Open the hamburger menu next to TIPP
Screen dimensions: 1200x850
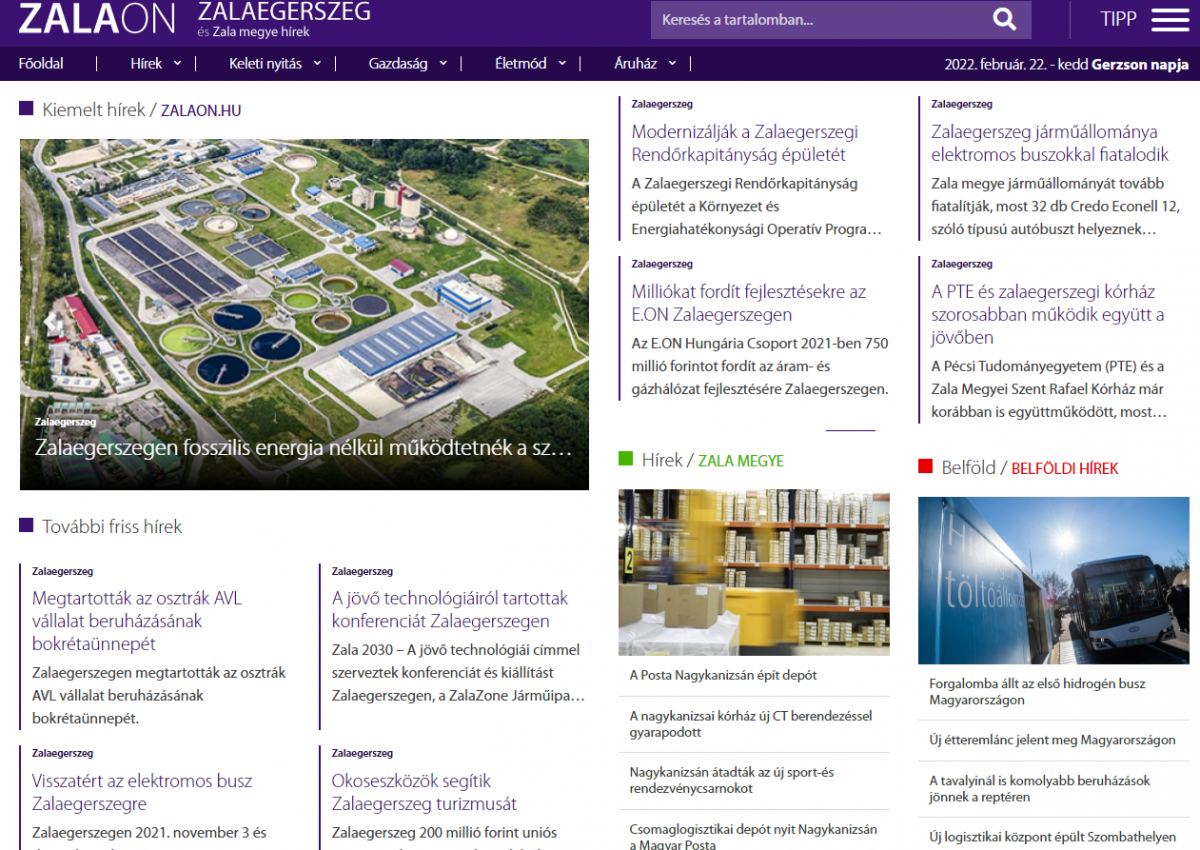tap(1169, 19)
